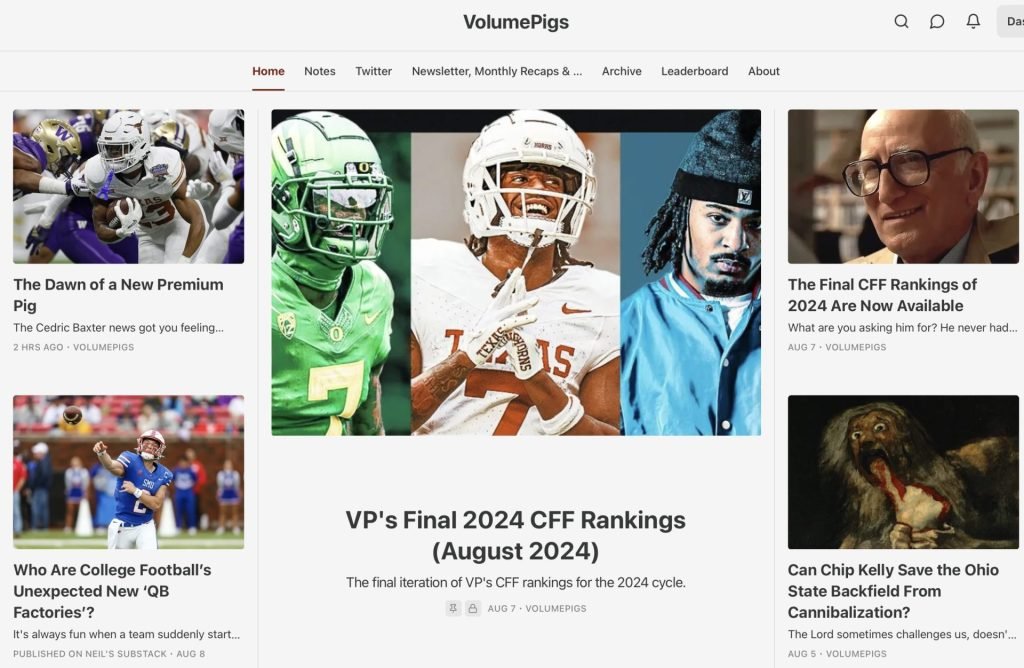Screen dimensions: 1024x668
Task: Click the pin icon under featured post
Action: (x=453, y=608)
